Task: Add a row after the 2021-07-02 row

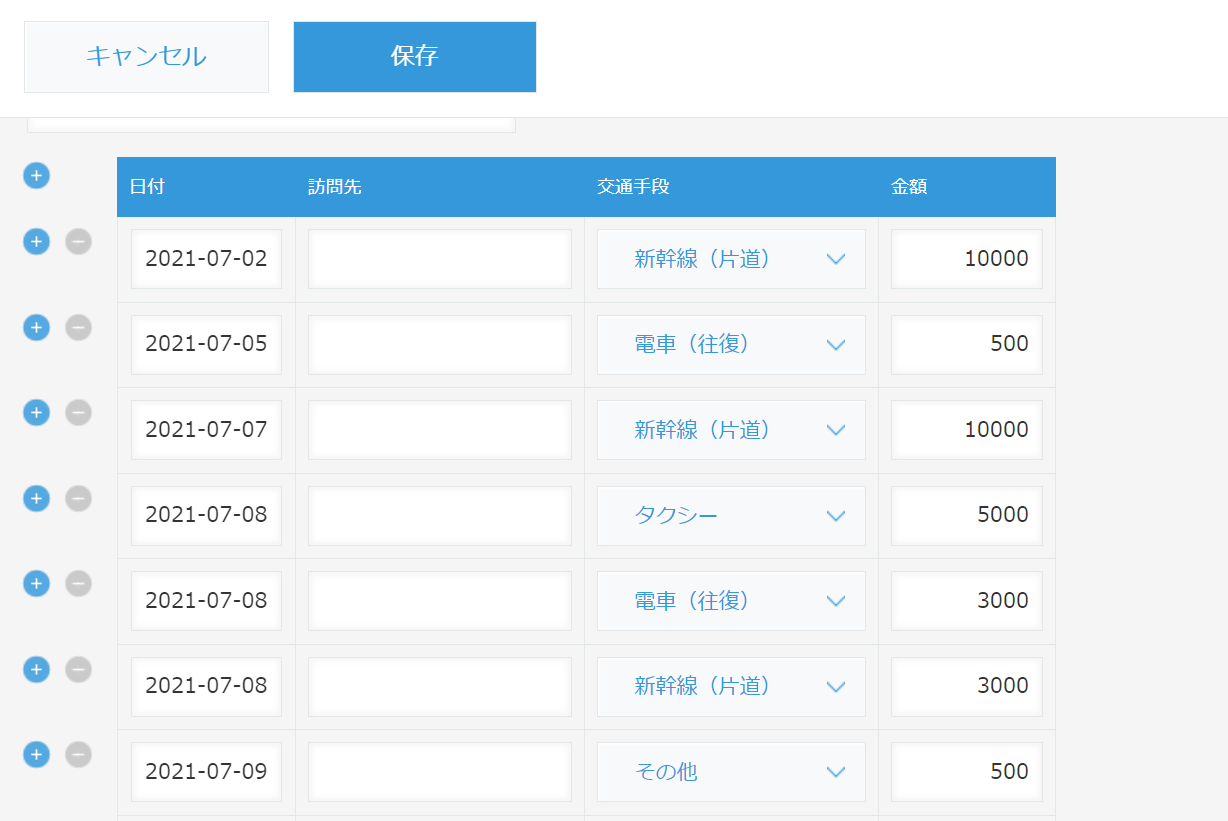Action: 36,241
